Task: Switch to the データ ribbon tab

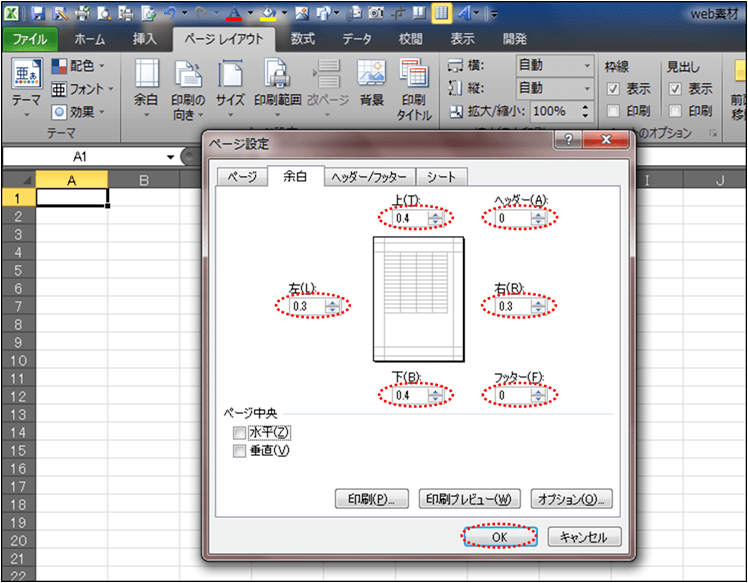Action: click(x=357, y=39)
